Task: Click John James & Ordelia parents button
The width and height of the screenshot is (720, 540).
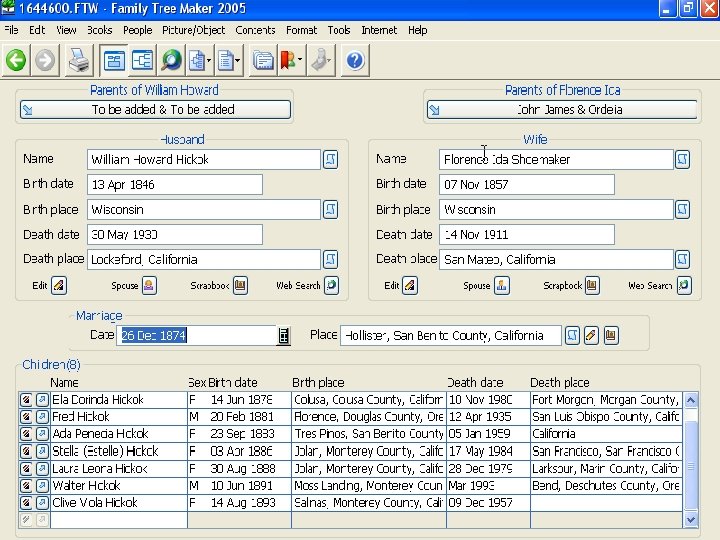Action: (x=561, y=109)
